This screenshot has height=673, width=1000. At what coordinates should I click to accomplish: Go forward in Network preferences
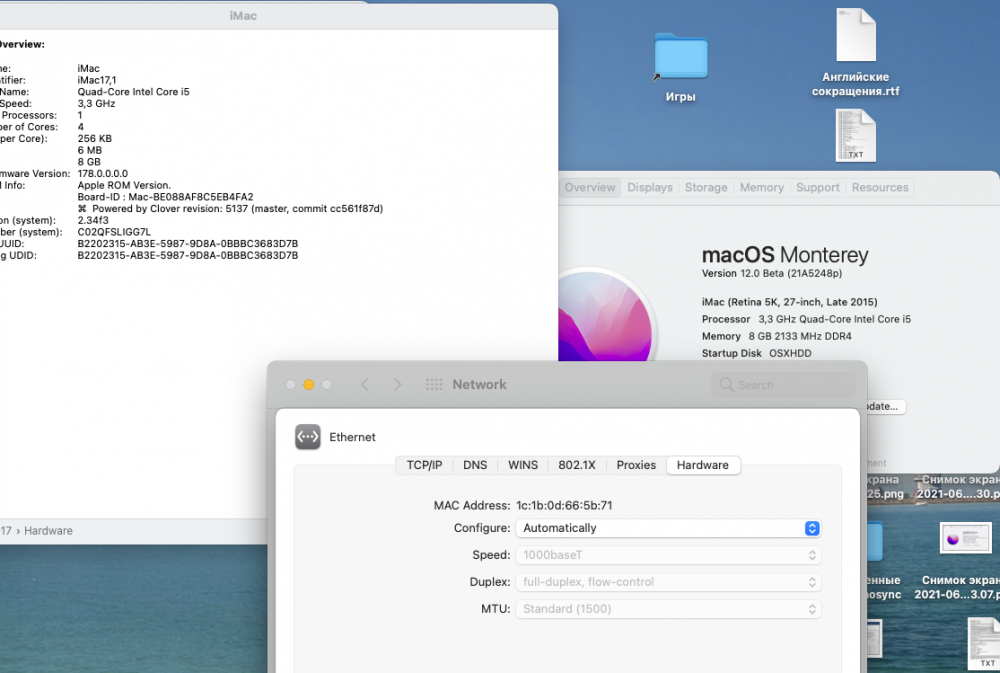click(397, 384)
